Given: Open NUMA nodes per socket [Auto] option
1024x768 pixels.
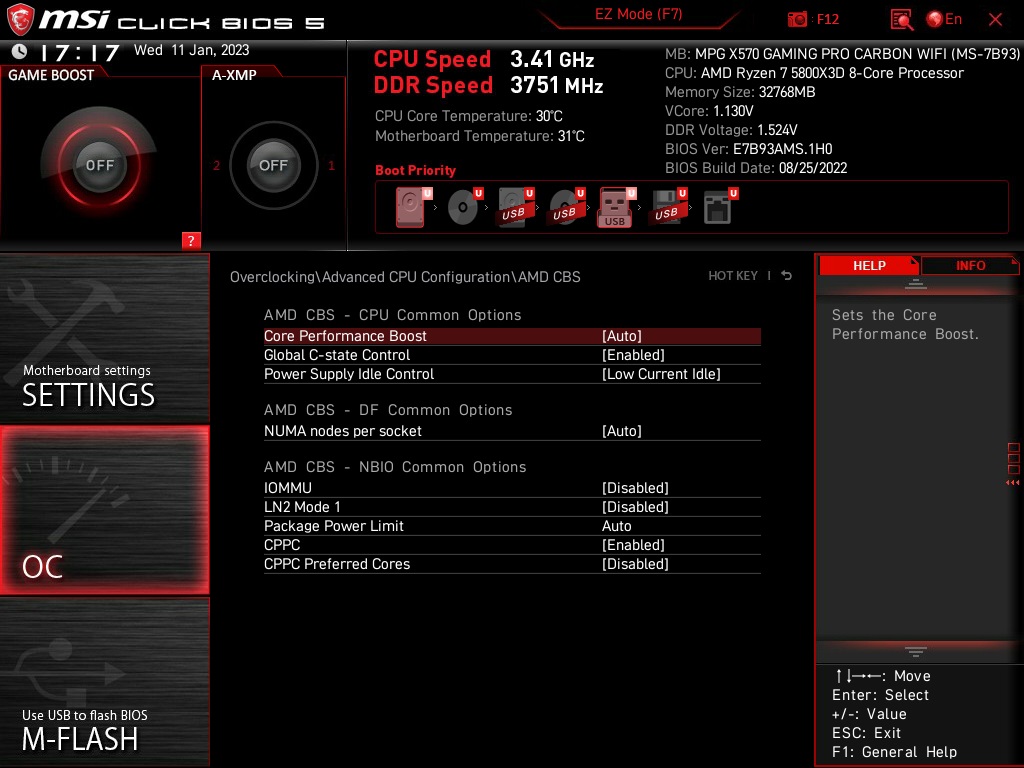Looking at the screenshot, I should click(622, 431).
